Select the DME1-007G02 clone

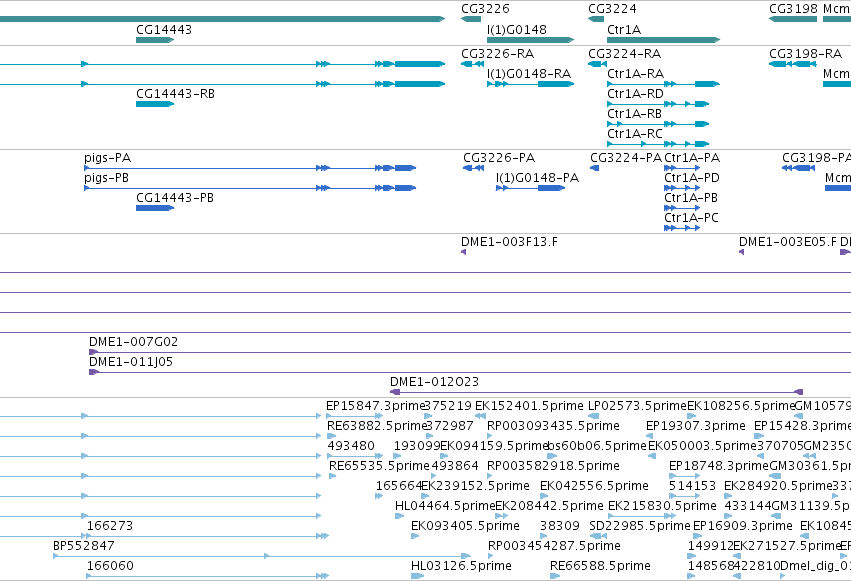pos(470,353)
